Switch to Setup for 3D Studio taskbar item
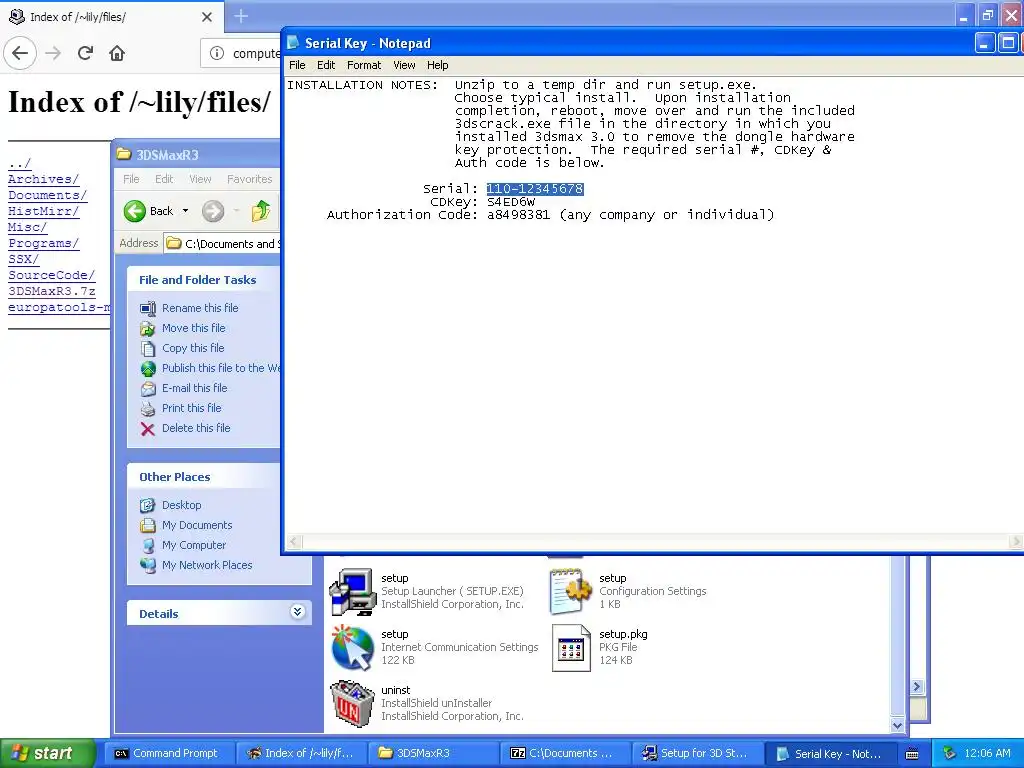1024x768 pixels. (696, 753)
